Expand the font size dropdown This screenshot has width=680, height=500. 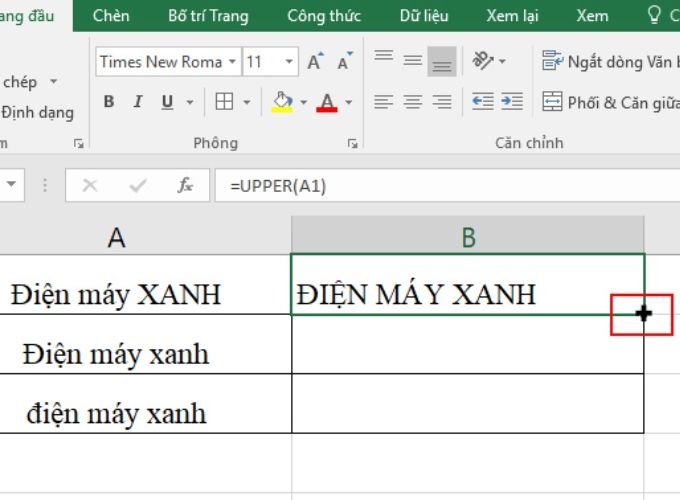[x=288, y=62]
